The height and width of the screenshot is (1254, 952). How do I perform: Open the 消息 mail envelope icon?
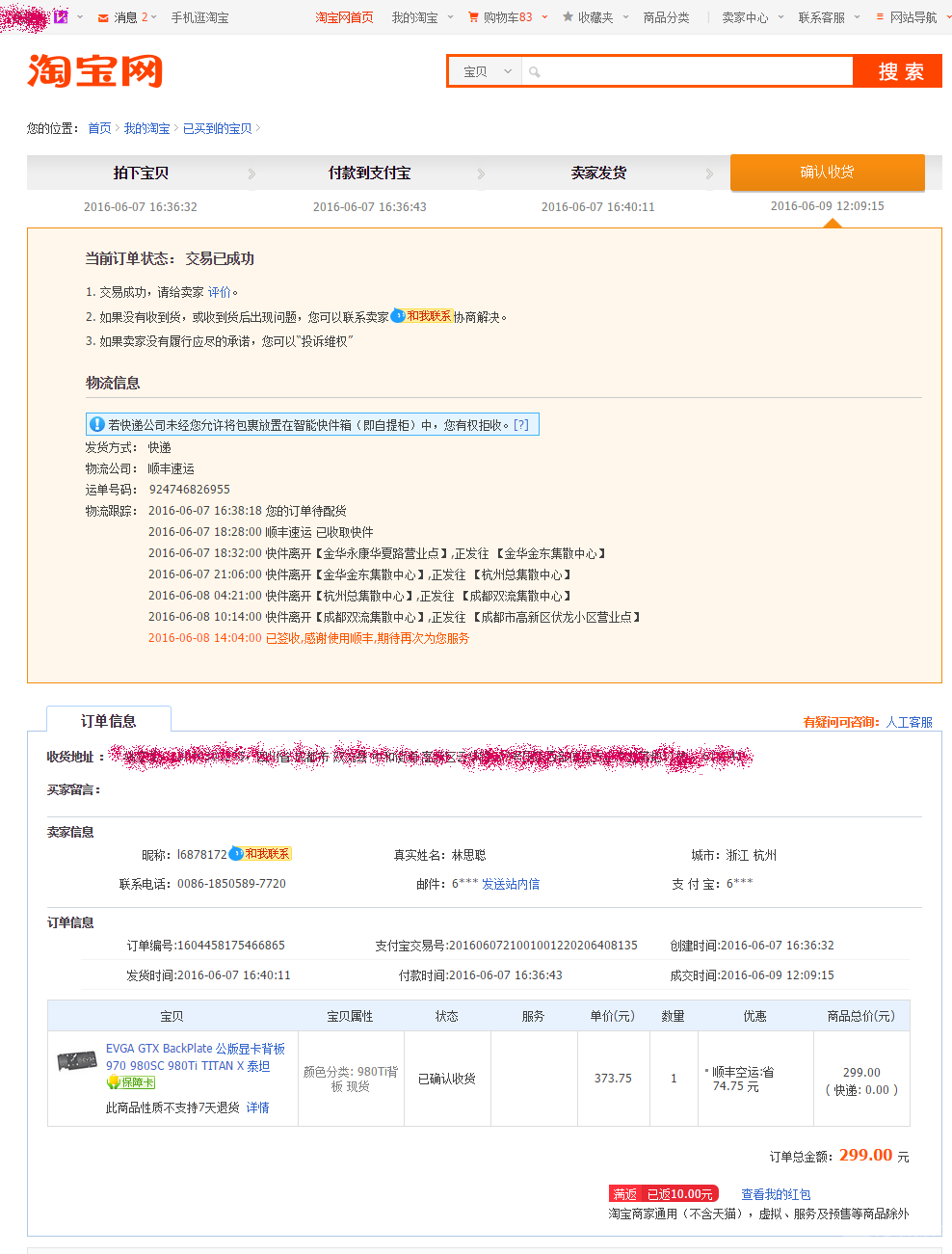[103, 17]
